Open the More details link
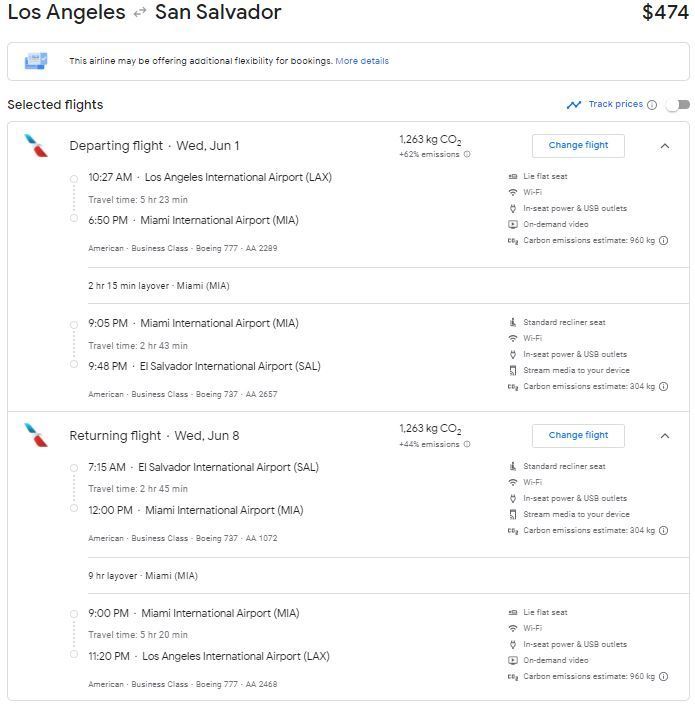The image size is (695, 711). 362,61
